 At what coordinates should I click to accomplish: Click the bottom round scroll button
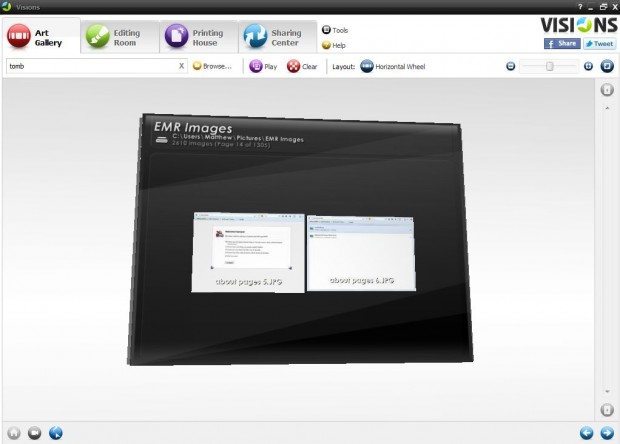click(x=607, y=409)
